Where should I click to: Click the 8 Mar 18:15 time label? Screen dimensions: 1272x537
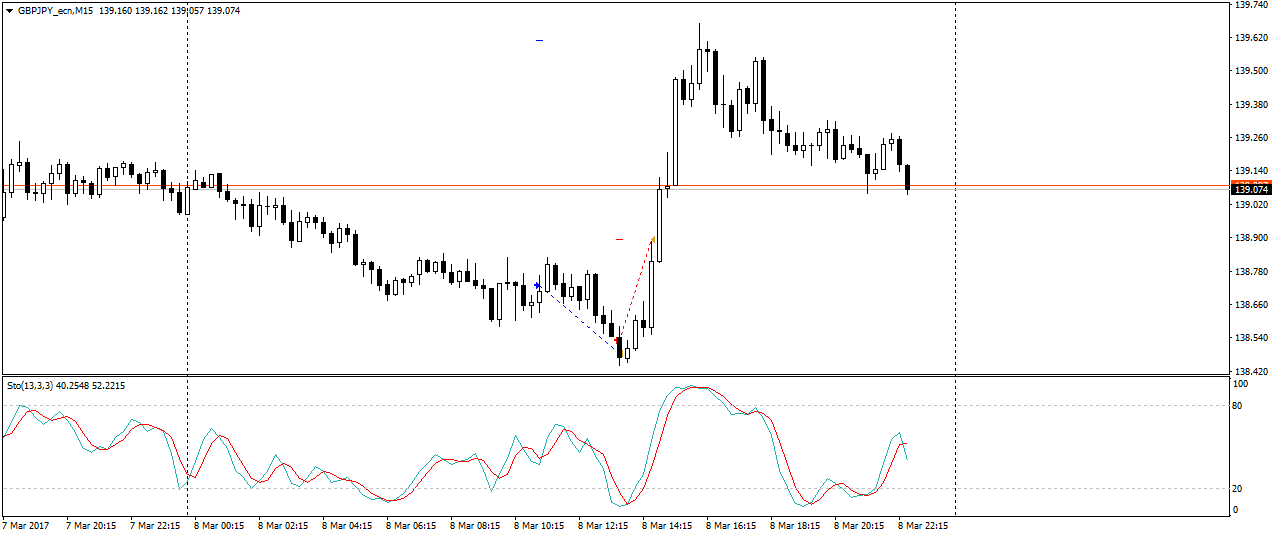pos(795,525)
